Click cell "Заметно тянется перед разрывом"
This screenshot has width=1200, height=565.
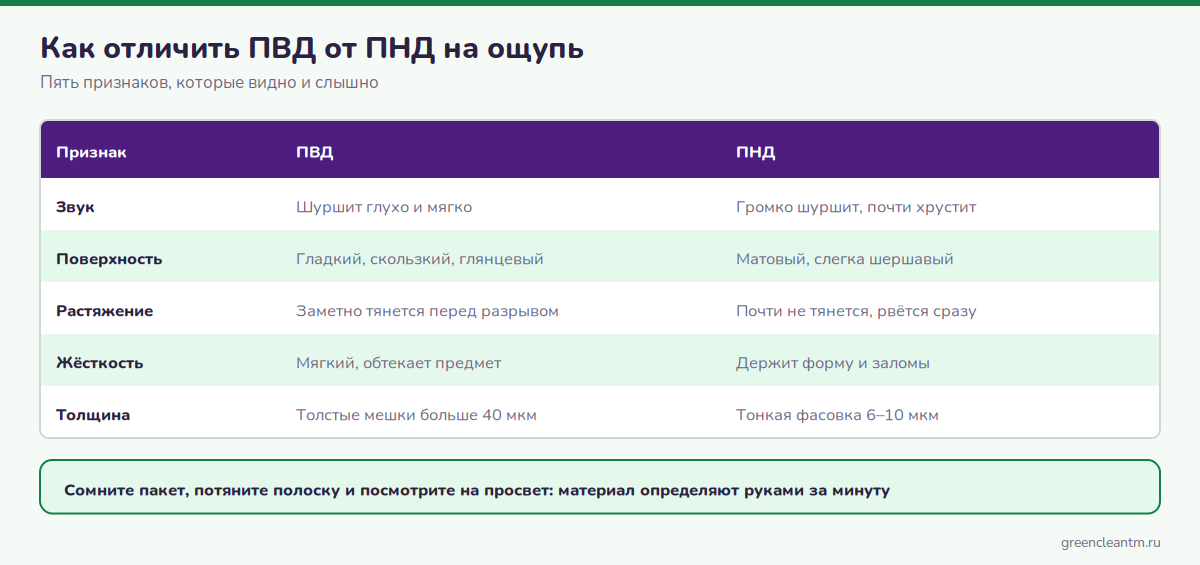click(x=427, y=311)
